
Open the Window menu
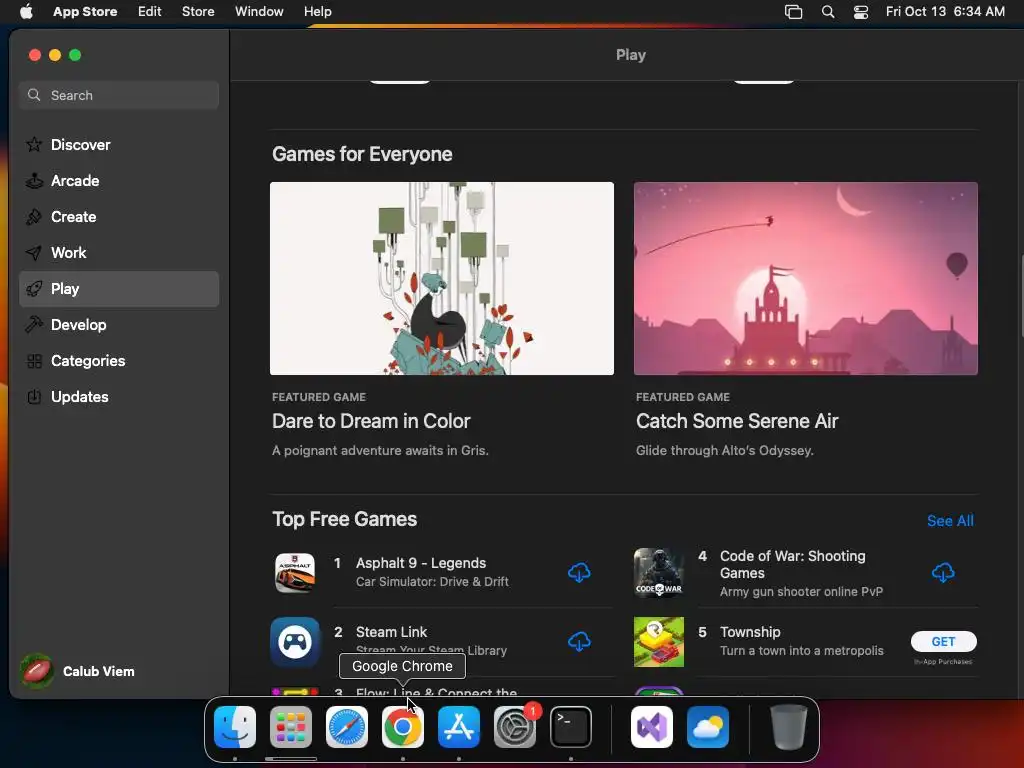coord(259,11)
